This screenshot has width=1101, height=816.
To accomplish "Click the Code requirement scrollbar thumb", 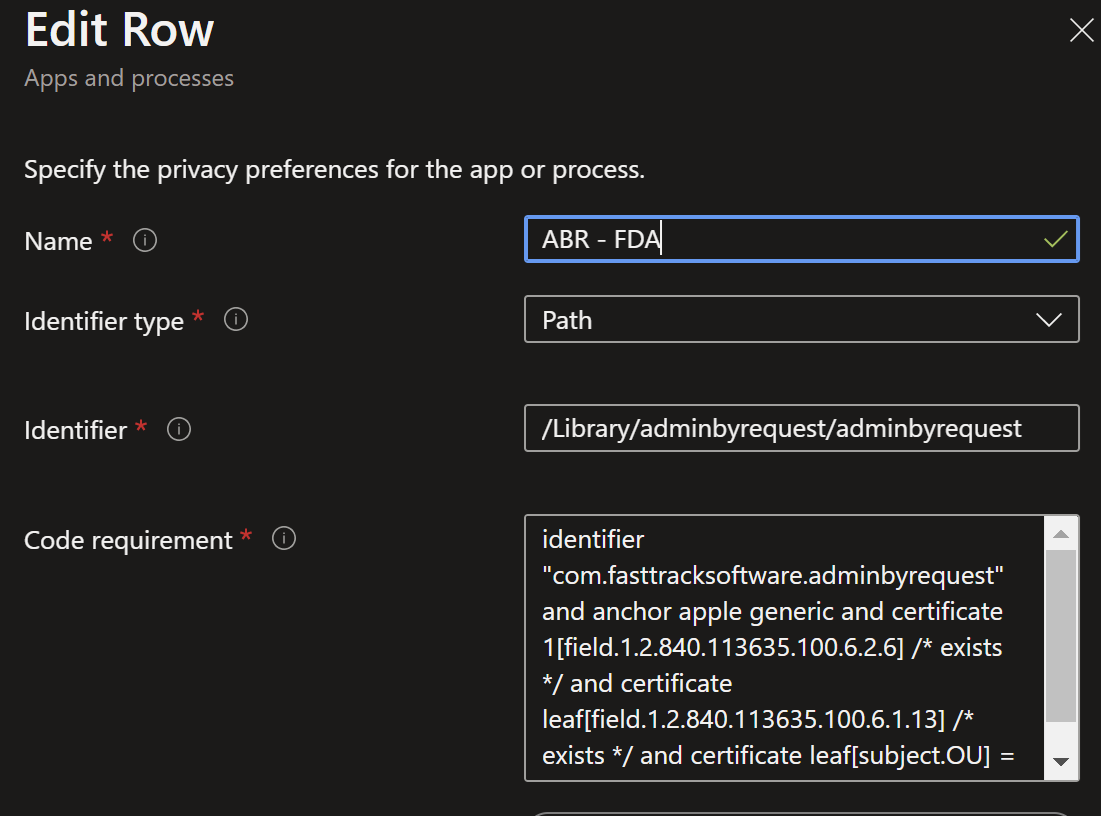I will click(x=1061, y=636).
